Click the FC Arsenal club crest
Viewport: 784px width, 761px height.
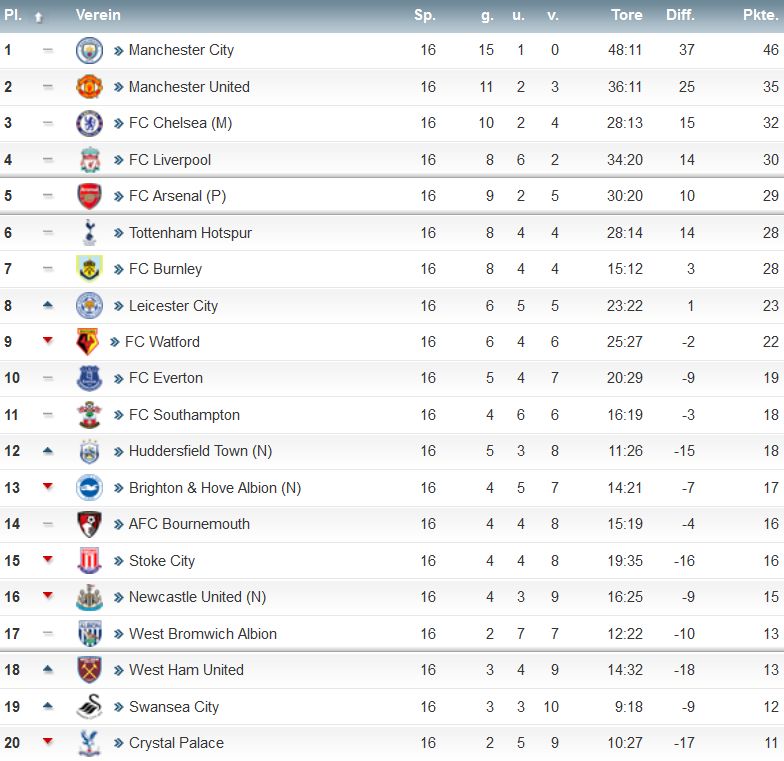[x=90, y=196]
